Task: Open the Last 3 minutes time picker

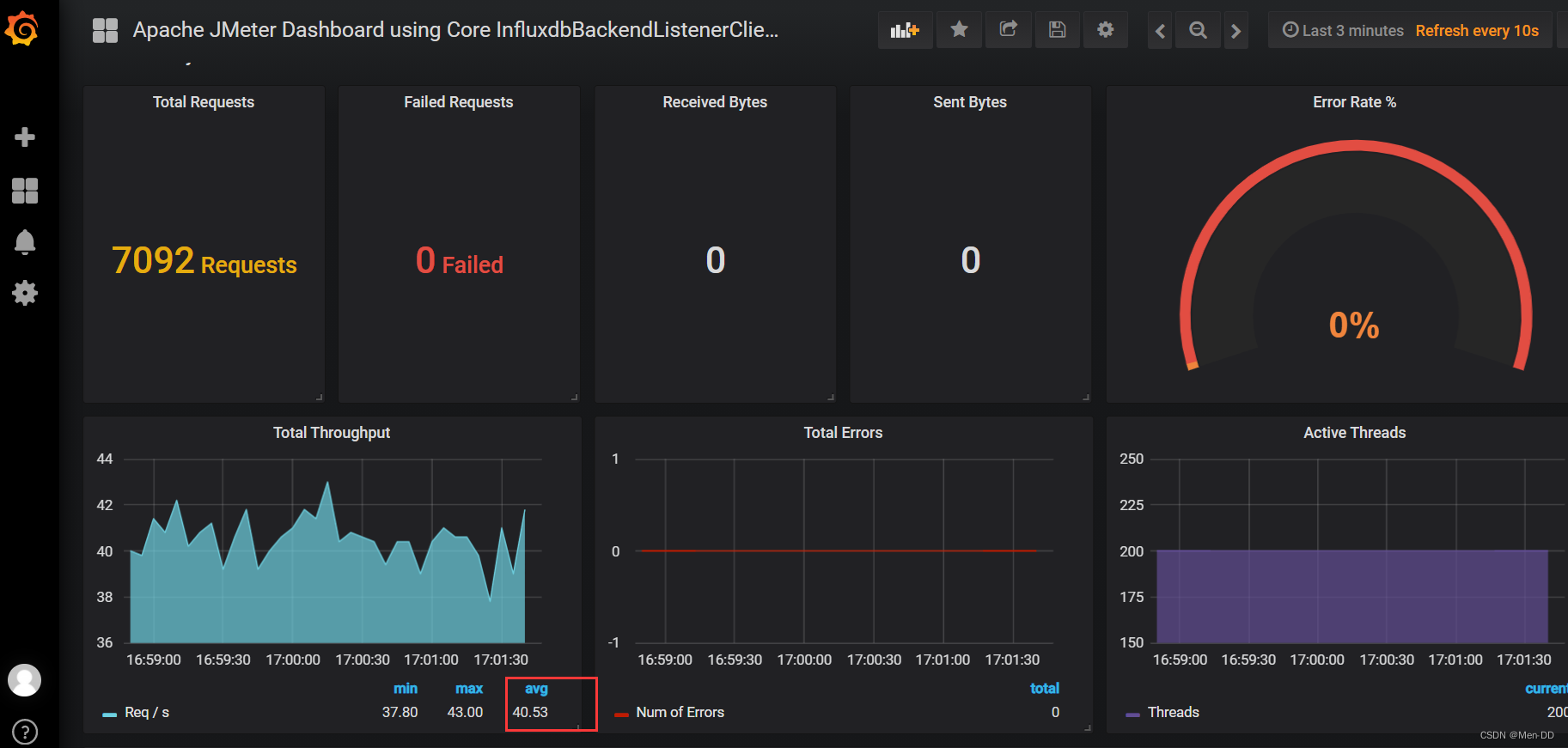Action: (1343, 31)
